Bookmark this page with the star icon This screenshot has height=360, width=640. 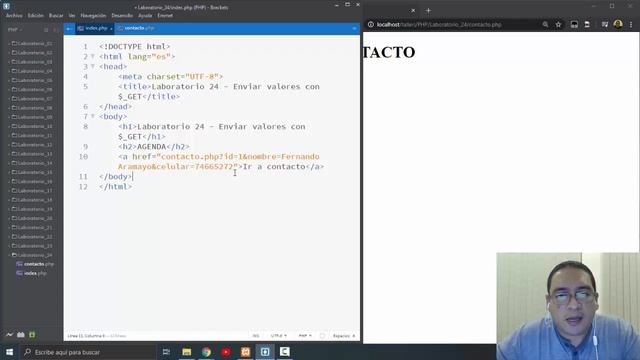coord(558,24)
